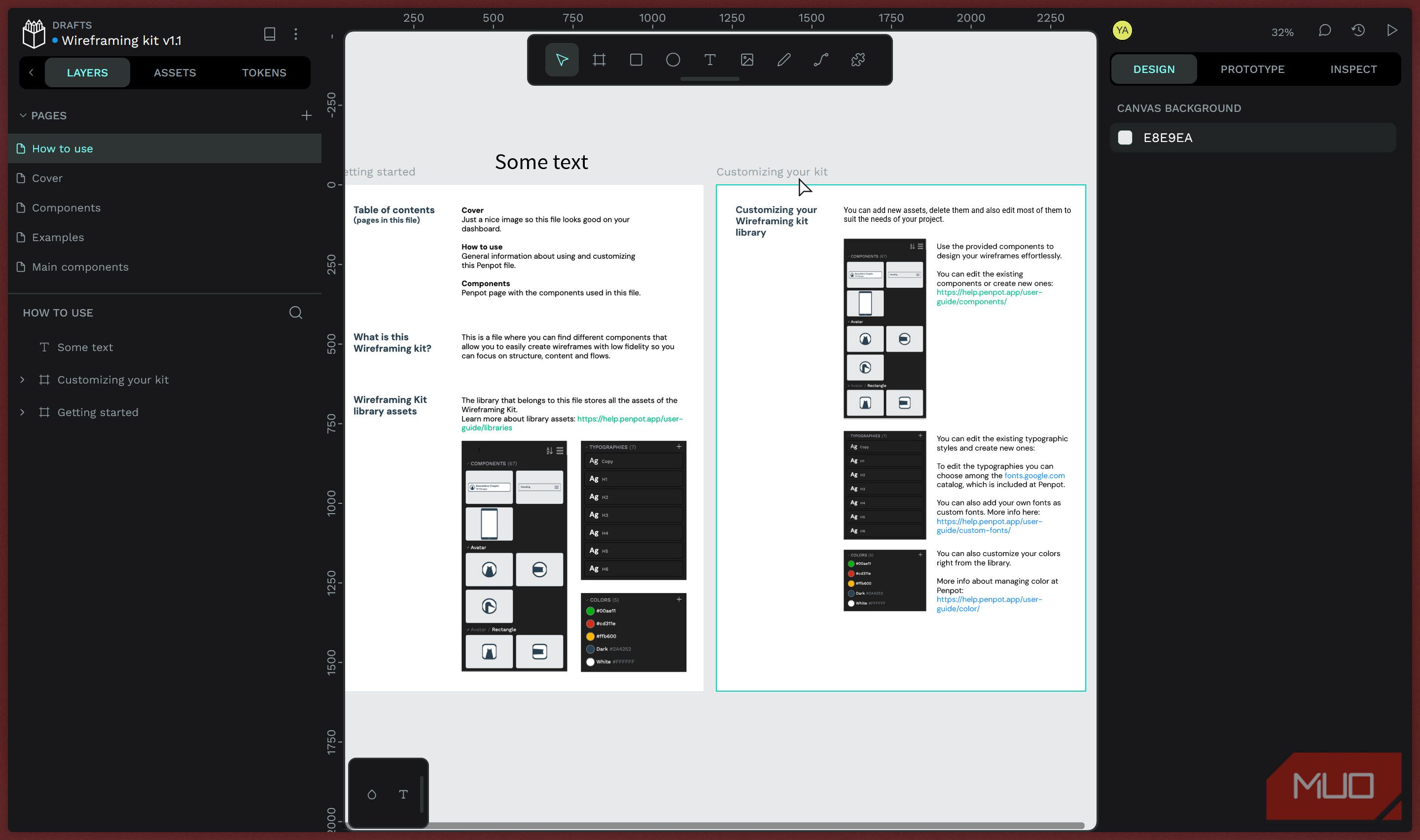Open typographies T icon at bottom
The image size is (1420, 840).
[403, 794]
